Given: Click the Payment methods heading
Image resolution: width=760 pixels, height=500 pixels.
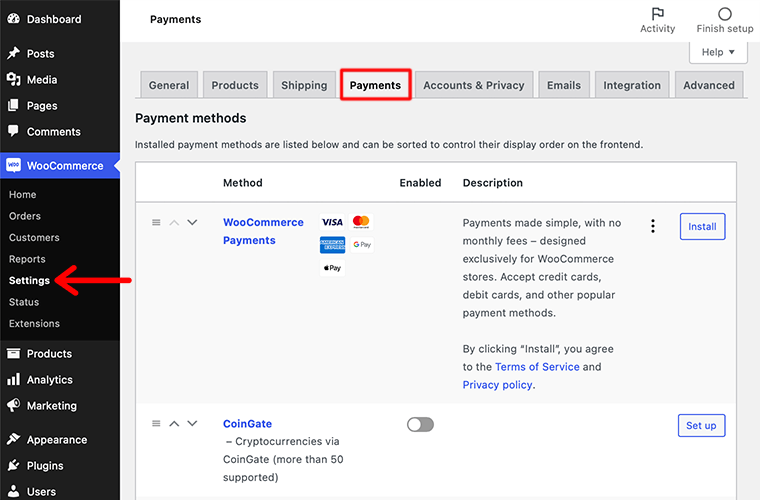Looking at the screenshot, I should (190, 118).
